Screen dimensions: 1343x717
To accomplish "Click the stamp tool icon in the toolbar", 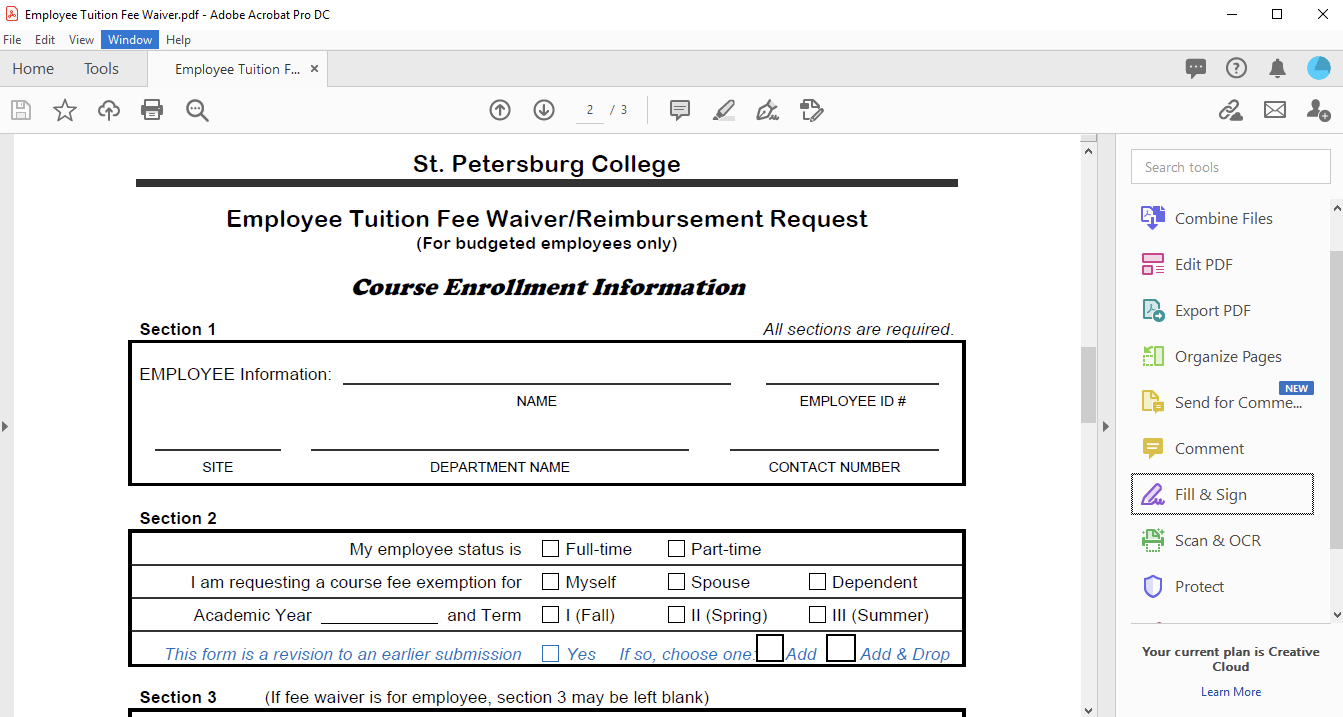I will (x=812, y=110).
